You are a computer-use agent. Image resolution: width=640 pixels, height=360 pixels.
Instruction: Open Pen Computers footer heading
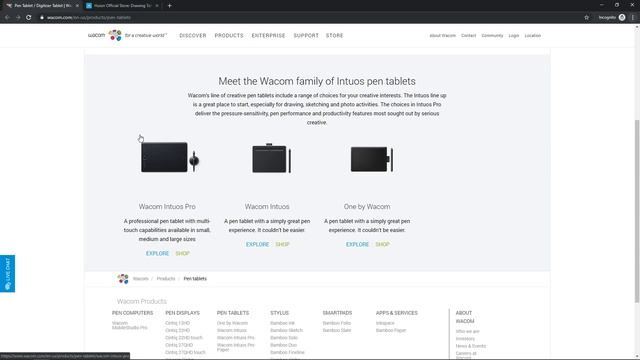coord(133,313)
